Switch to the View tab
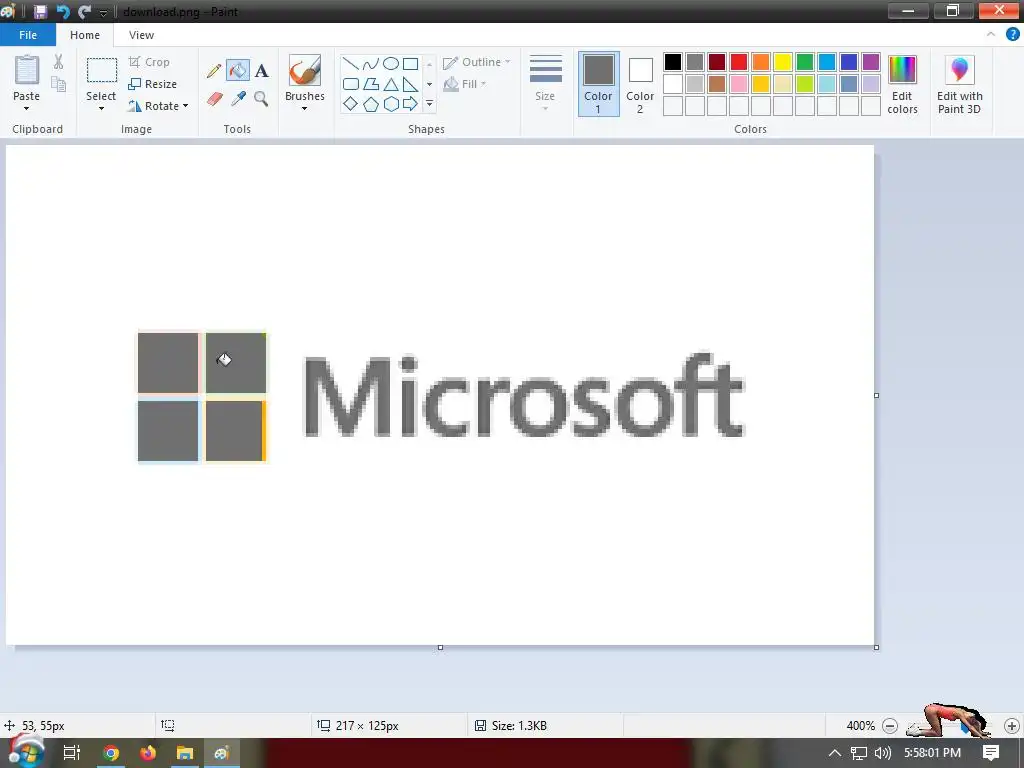 (141, 35)
